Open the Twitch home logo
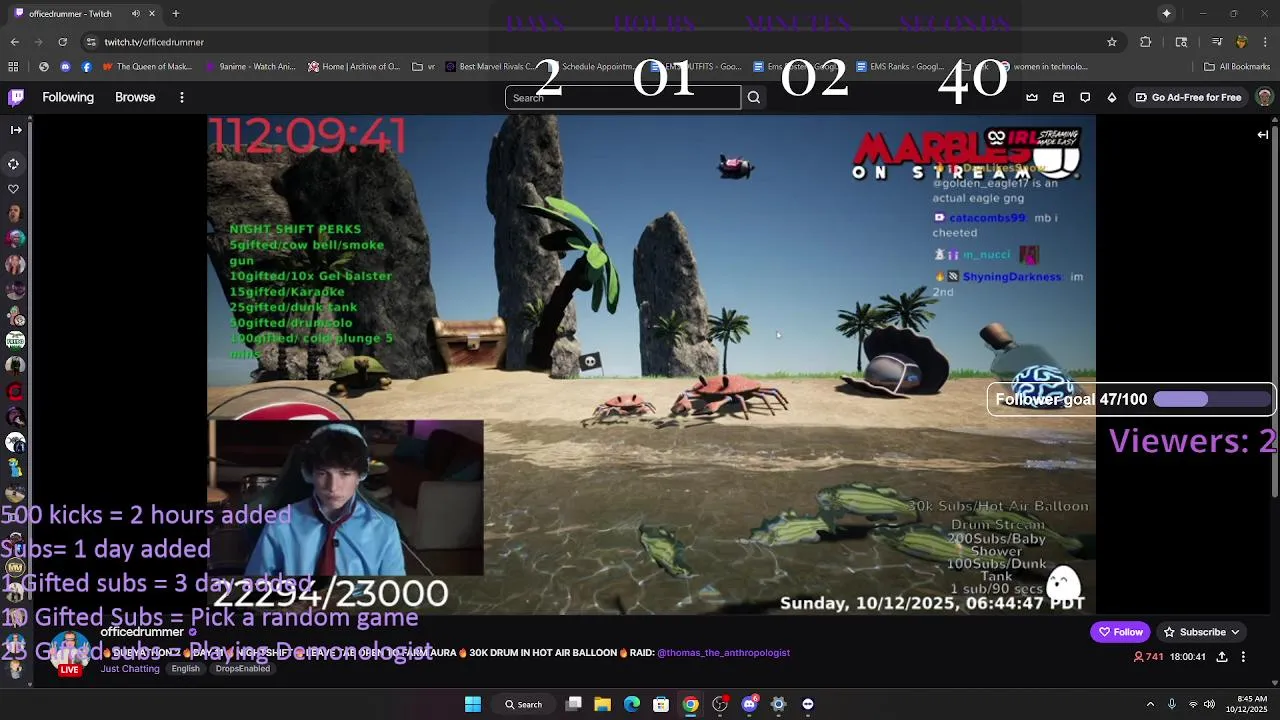The width and height of the screenshot is (1280, 720). pos(16,97)
